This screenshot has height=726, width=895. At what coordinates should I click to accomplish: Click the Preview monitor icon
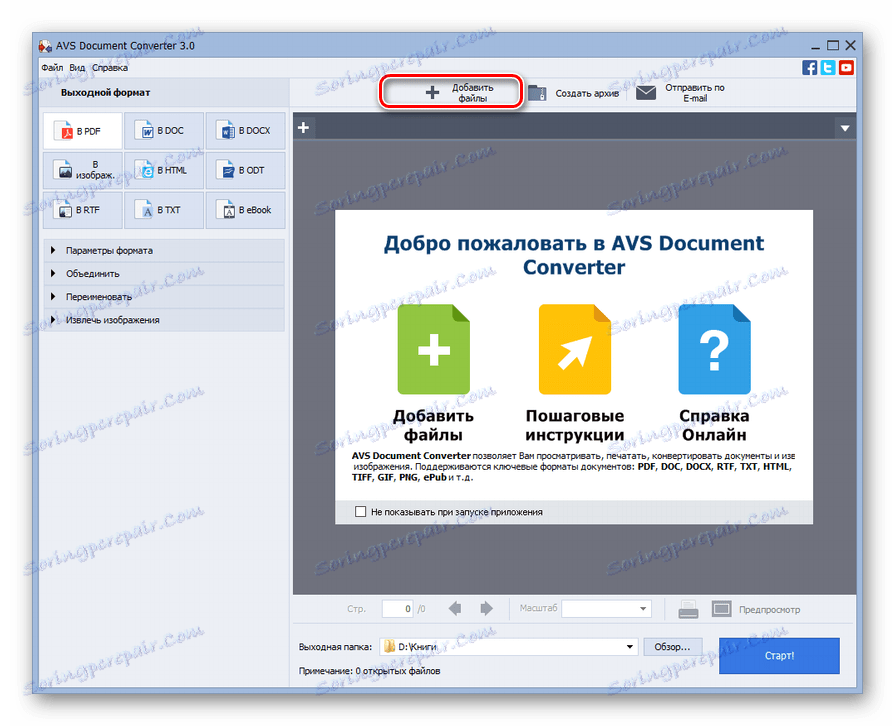(x=721, y=609)
